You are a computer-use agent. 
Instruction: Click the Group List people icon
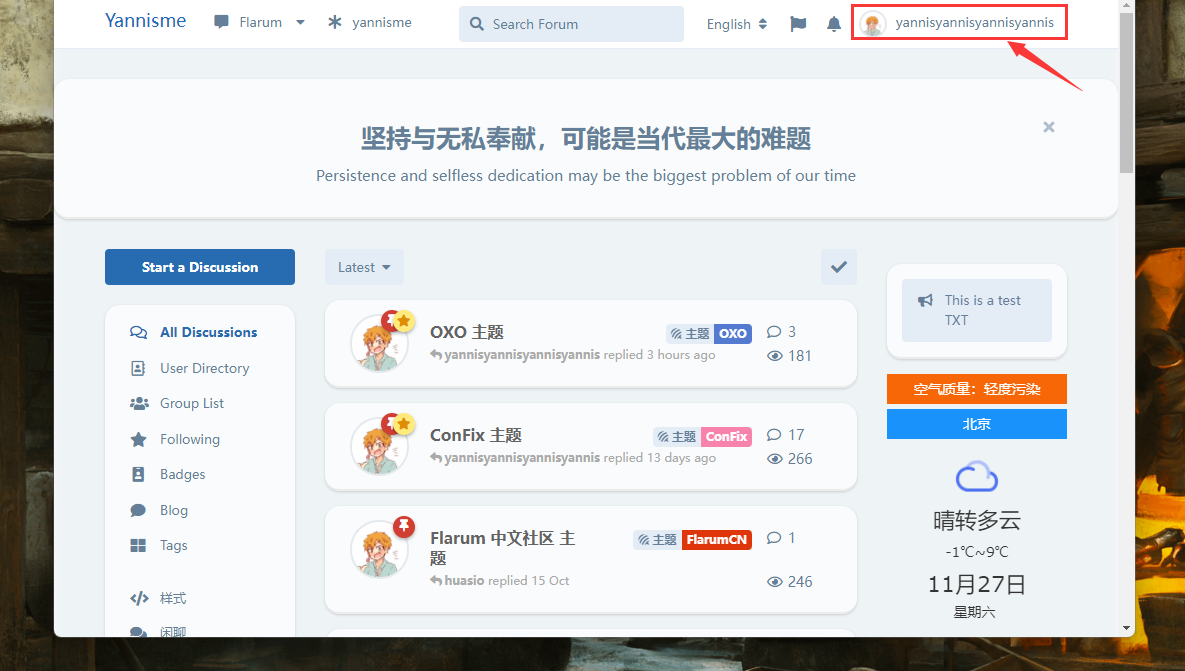pyautogui.click(x=139, y=404)
